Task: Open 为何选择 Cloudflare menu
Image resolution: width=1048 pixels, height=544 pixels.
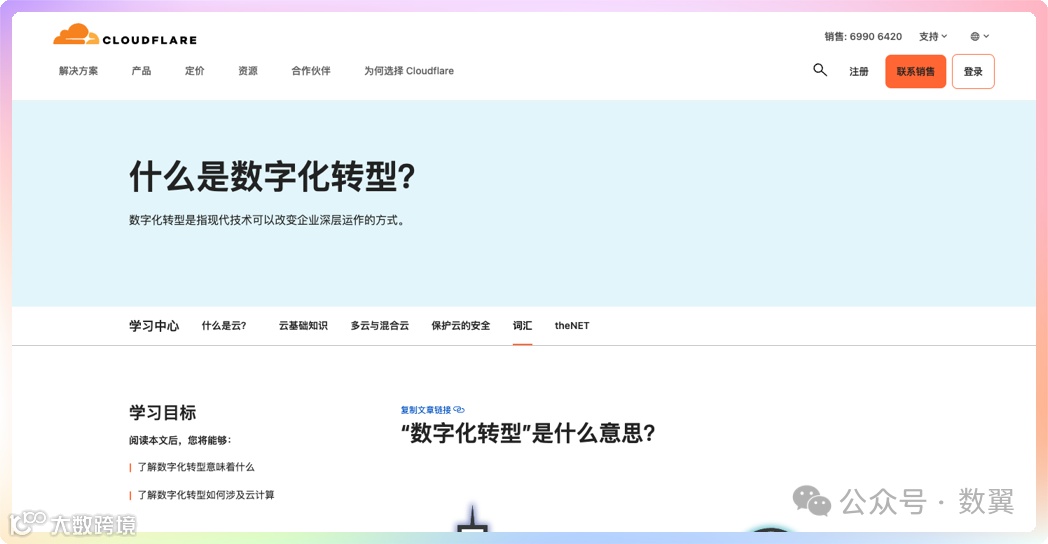Action: coord(409,71)
